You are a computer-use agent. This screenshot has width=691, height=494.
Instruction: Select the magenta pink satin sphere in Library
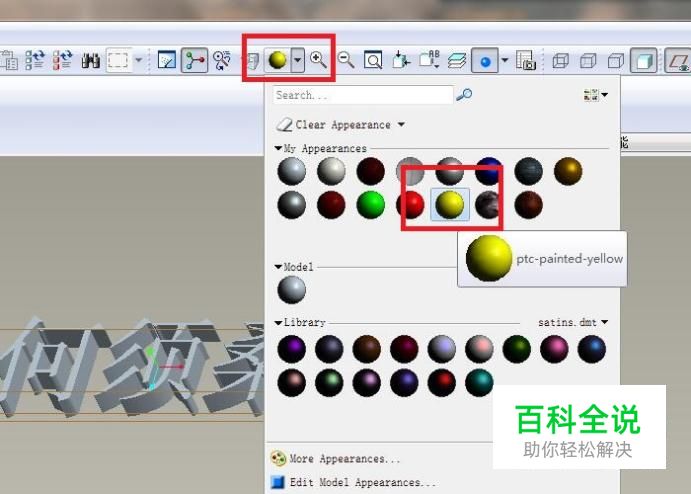tap(554, 349)
